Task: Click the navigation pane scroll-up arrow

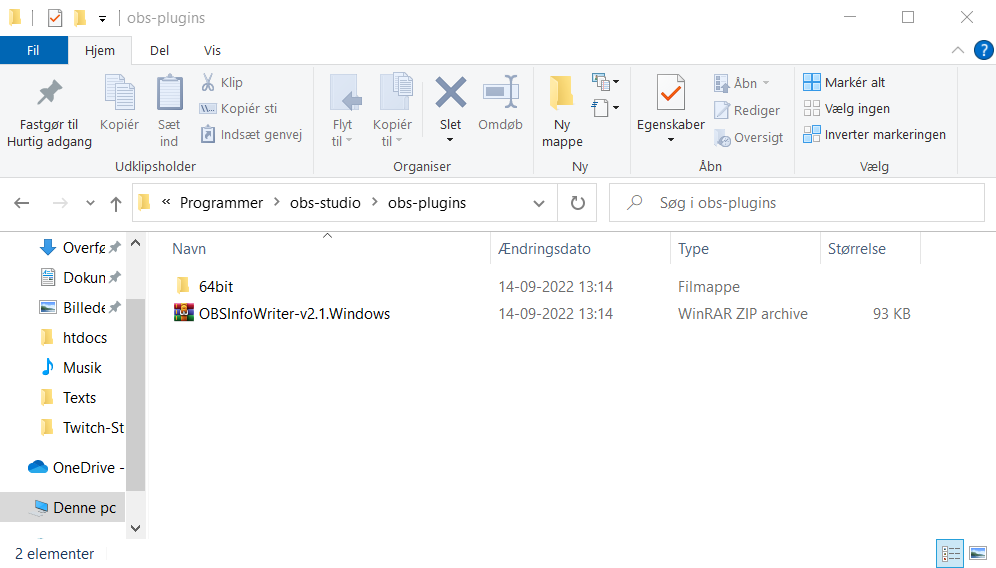Action: pyautogui.click(x=135, y=243)
